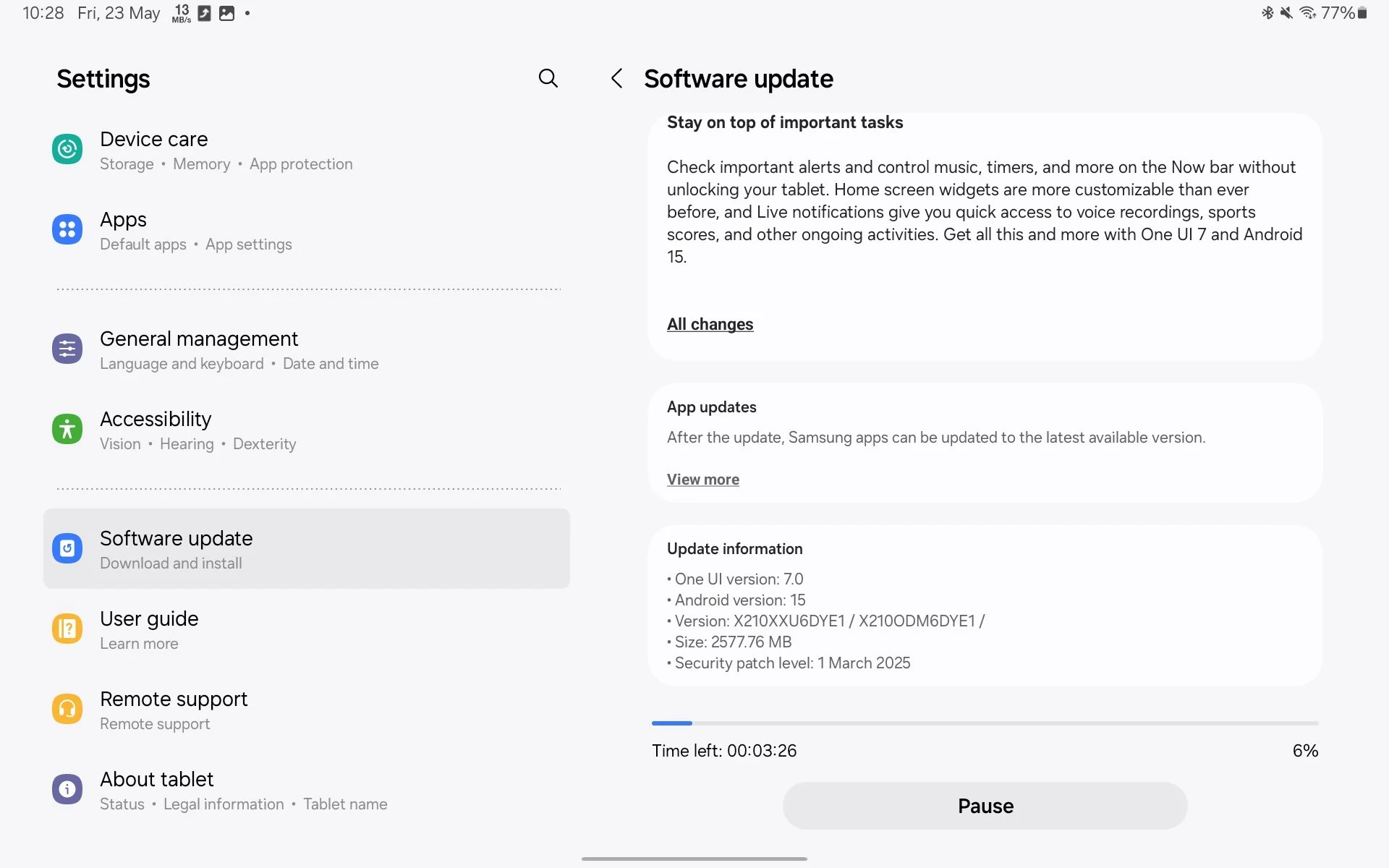Click the update download progress bar
Viewport: 1389px width, 868px height.
984,723
